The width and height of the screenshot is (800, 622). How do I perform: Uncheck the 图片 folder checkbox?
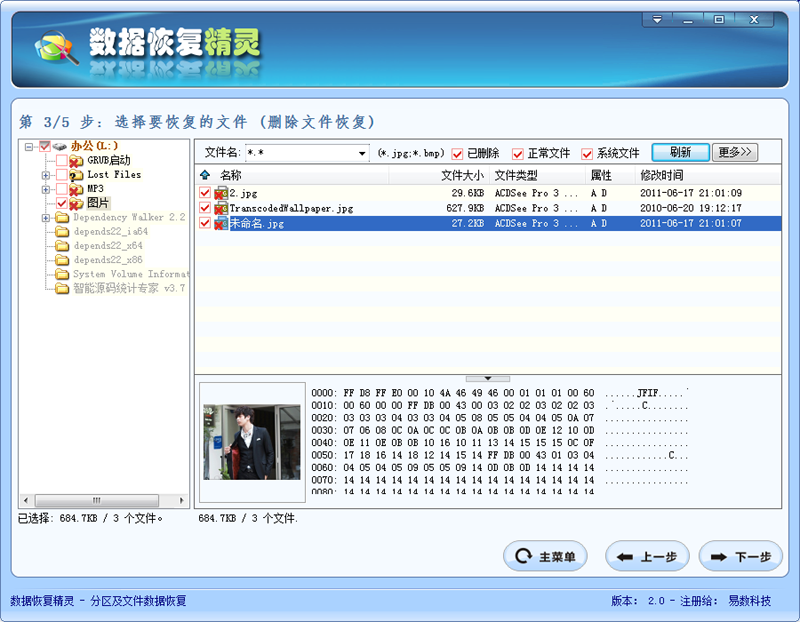coord(62,203)
